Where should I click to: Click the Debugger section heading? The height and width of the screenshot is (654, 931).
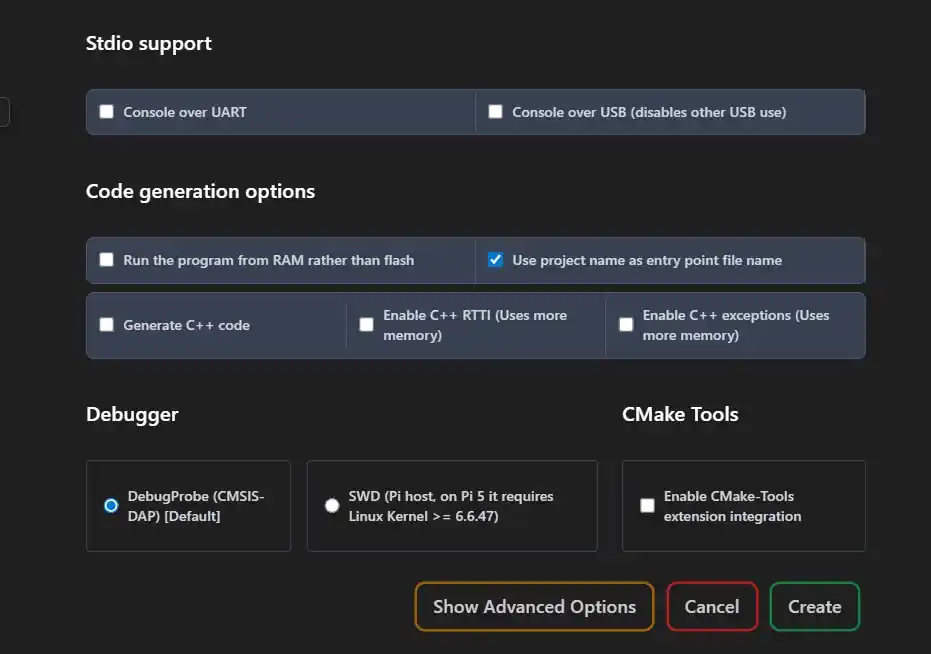(x=132, y=414)
